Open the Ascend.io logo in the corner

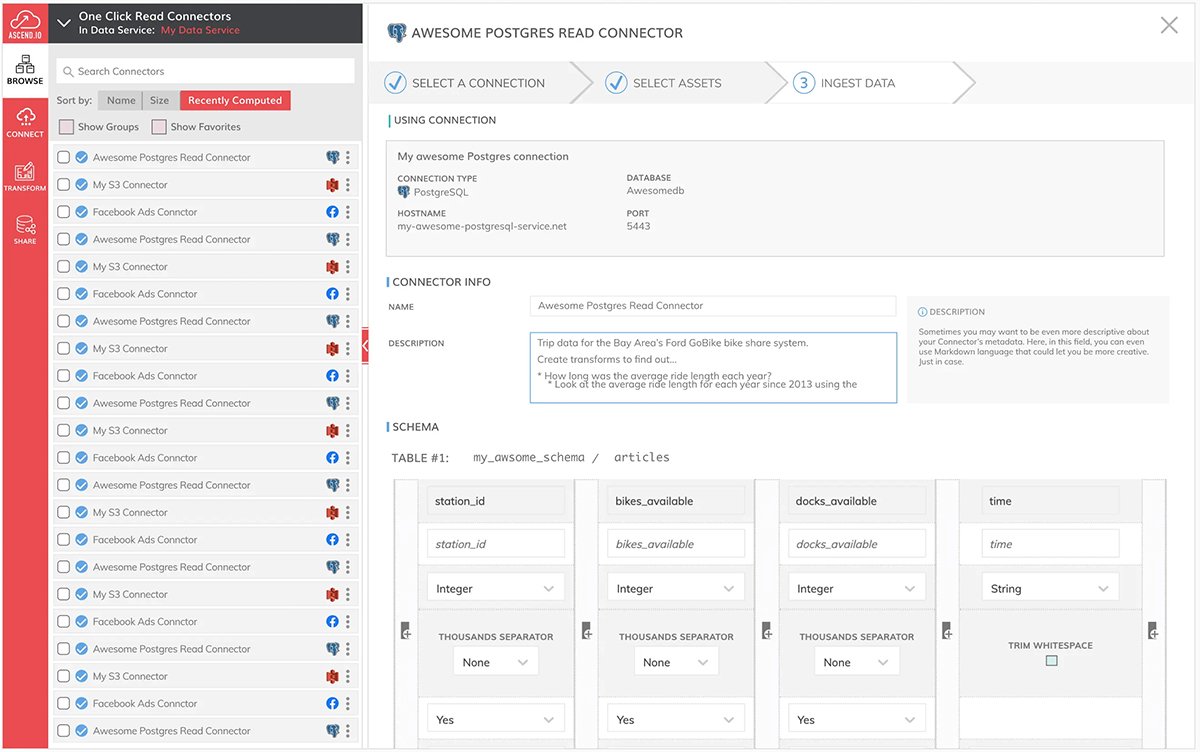coord(23,20)
